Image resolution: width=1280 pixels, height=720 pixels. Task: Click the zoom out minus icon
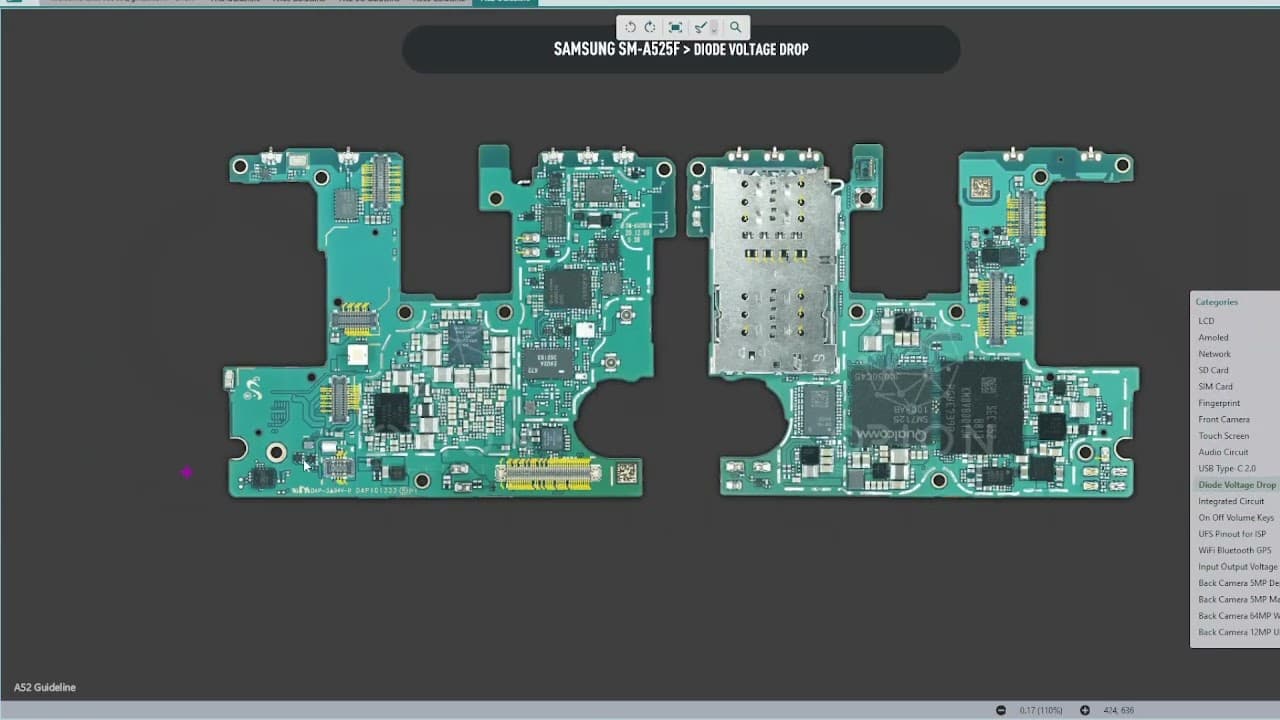999,710
